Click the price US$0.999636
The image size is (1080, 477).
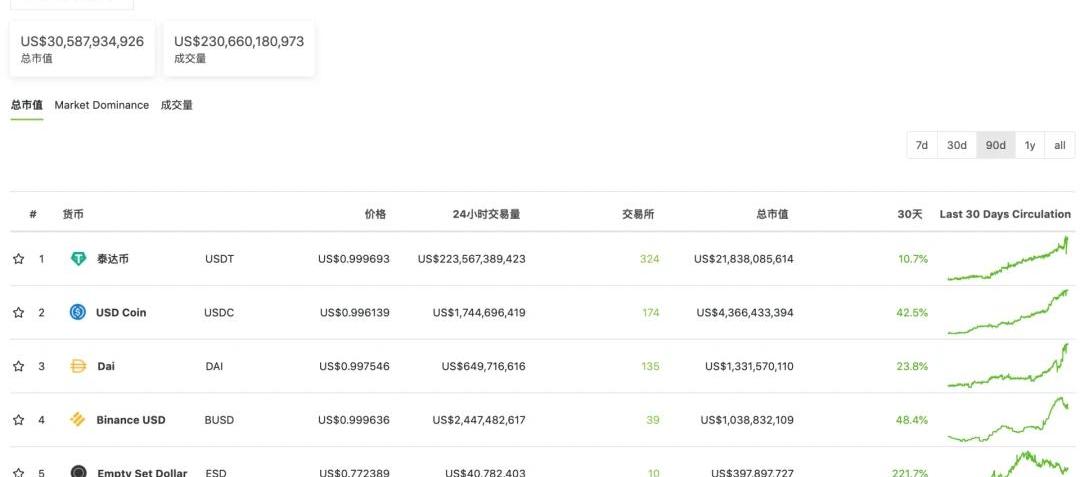(x=354, y=420)
